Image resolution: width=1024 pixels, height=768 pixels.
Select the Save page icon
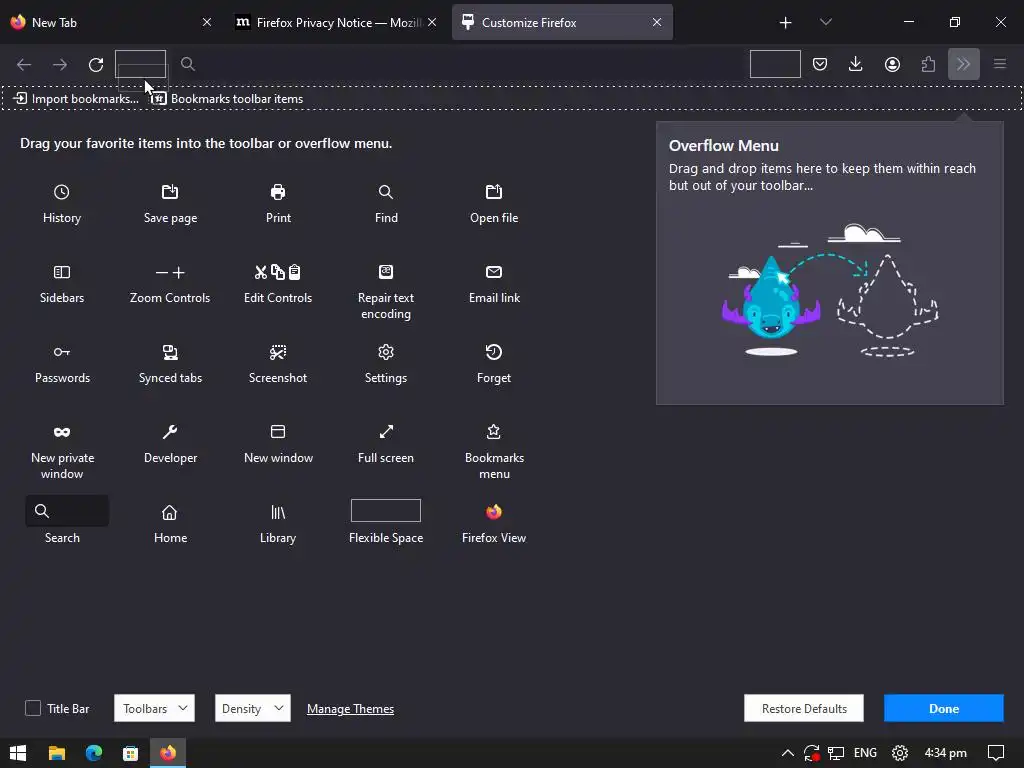[170, 192]
